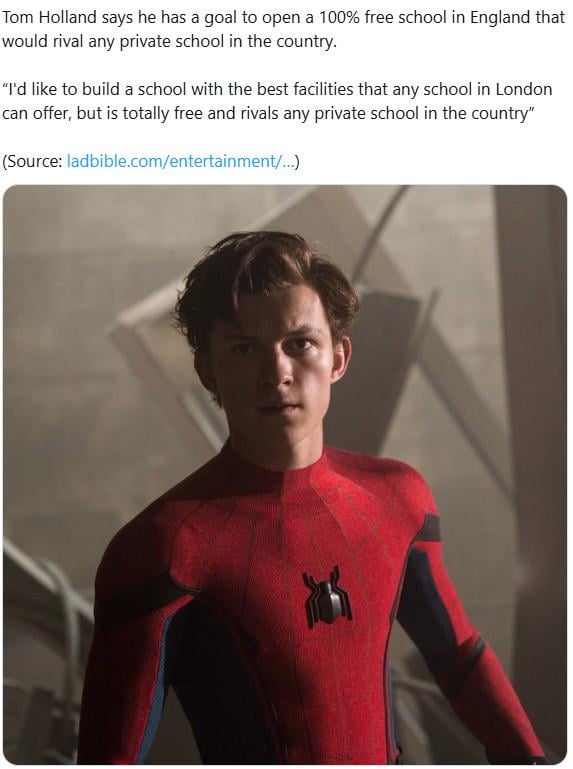Click the black stripe on the suit's shoulder
The height and width of the screenshot is (769, 573).
click(429, 527)
